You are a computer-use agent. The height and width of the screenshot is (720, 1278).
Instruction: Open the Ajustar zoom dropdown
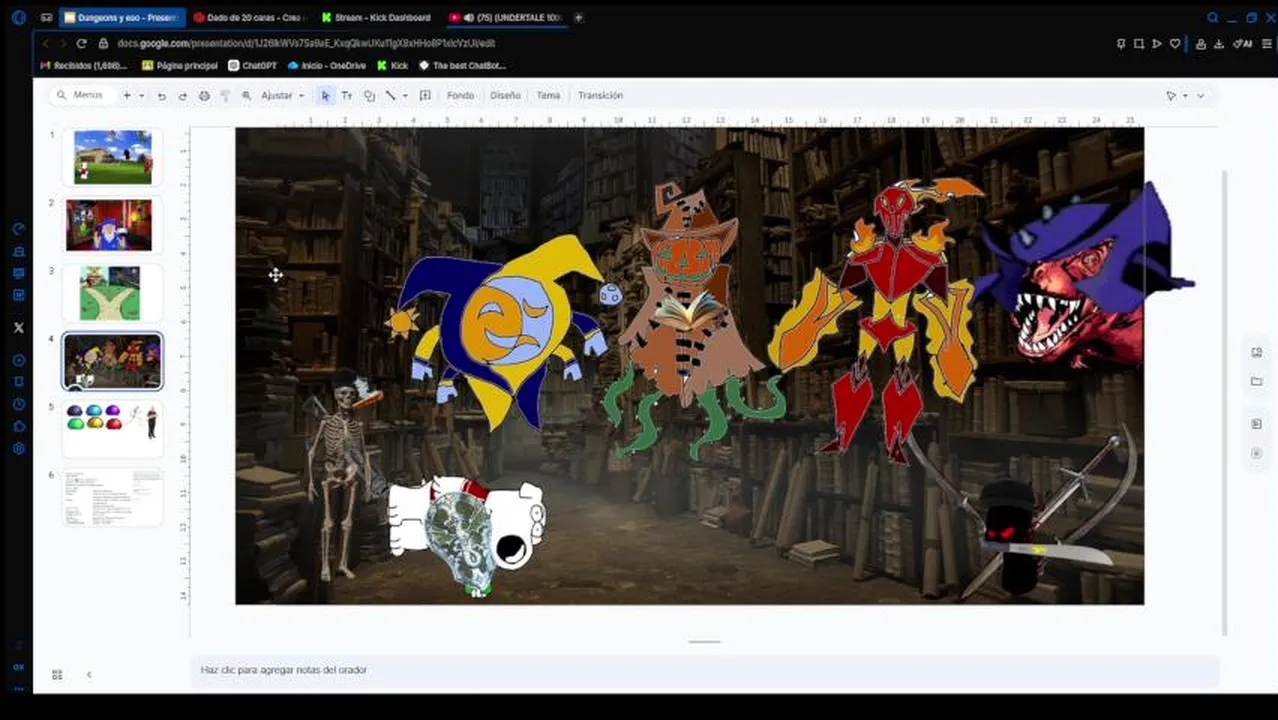282,96
